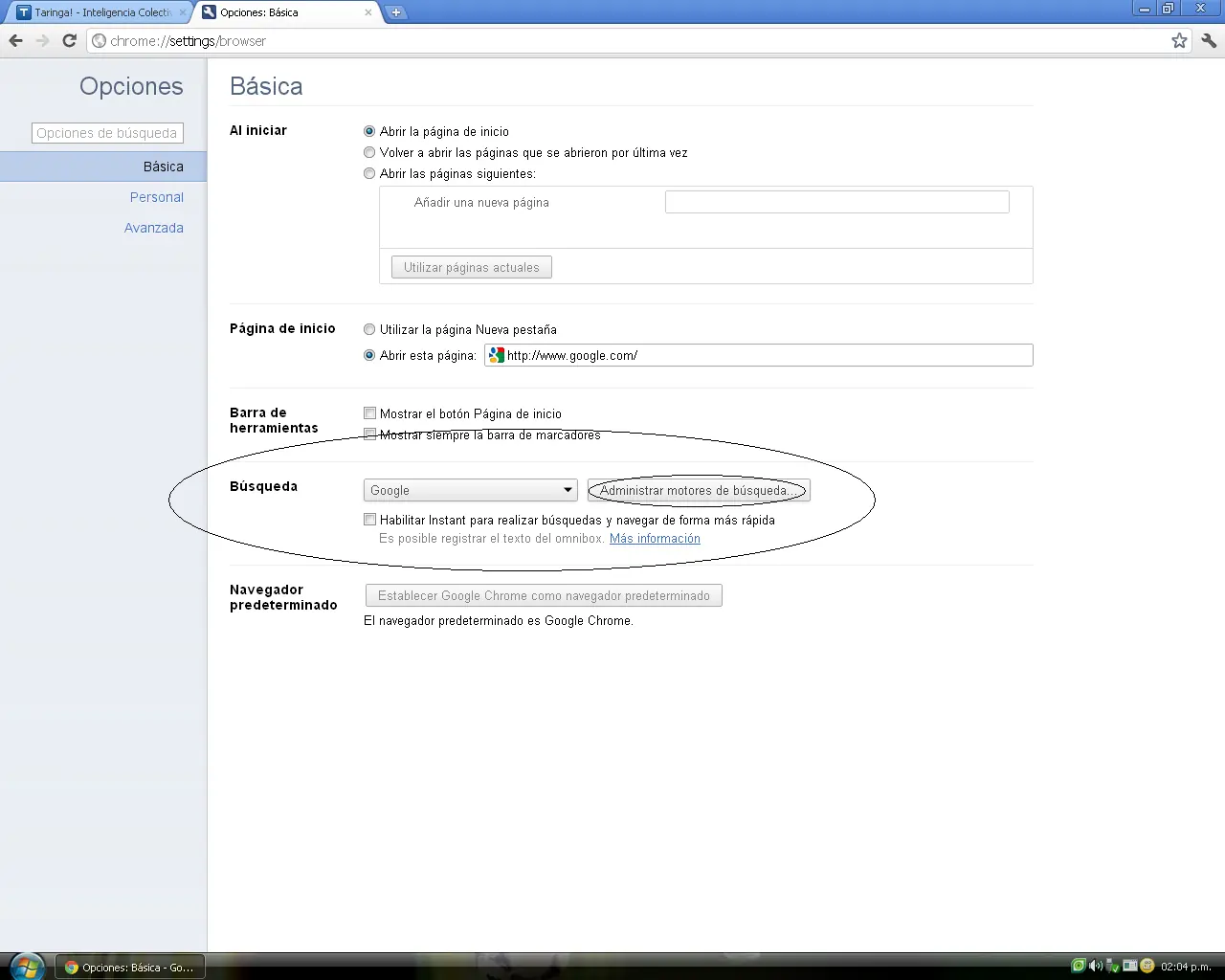Screen dimensions: 1225x980
Task: Open the Personal settings section
Action: pyautogui.click(x=157, y=197)
